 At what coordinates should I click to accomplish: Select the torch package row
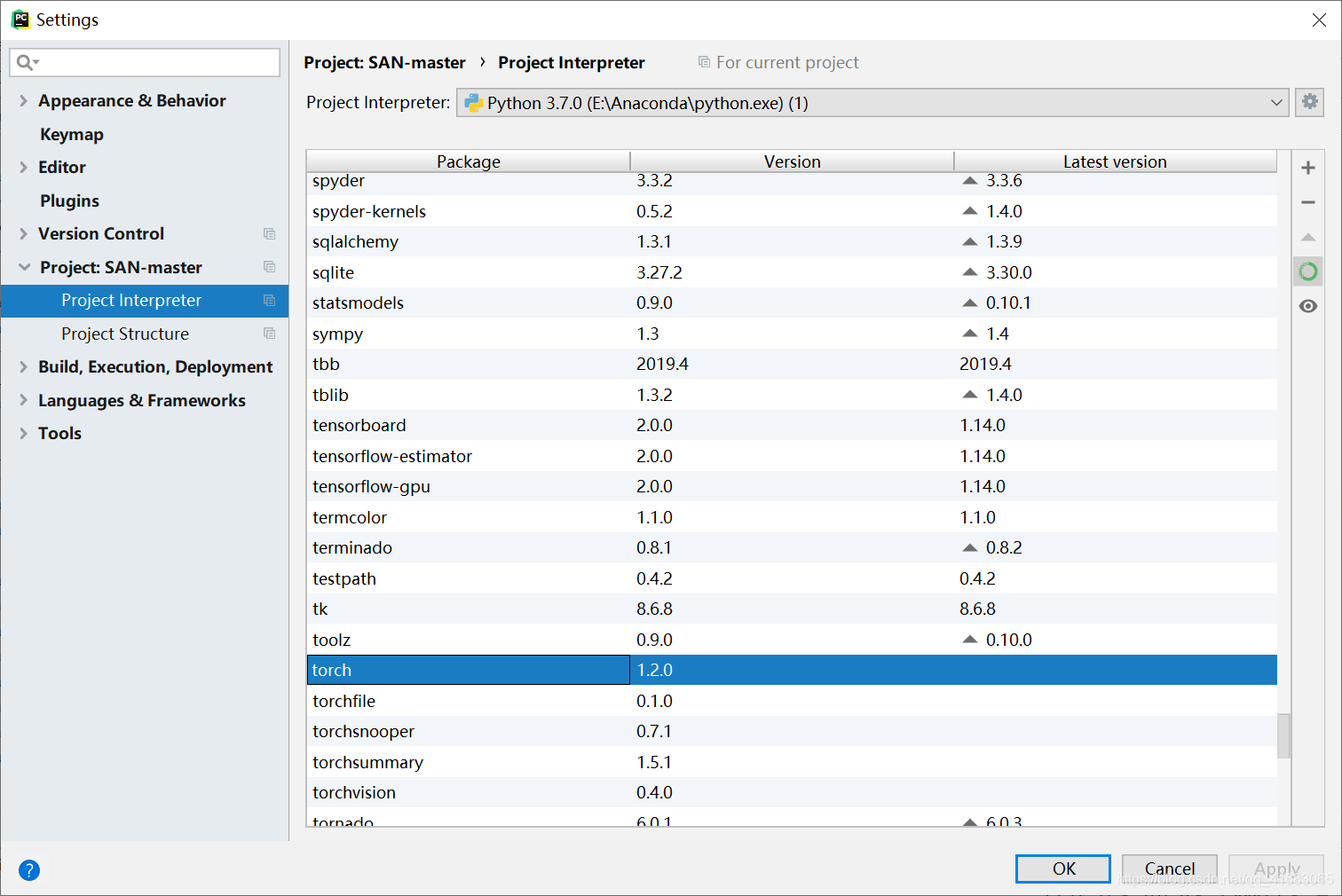[x=792, y=670]
